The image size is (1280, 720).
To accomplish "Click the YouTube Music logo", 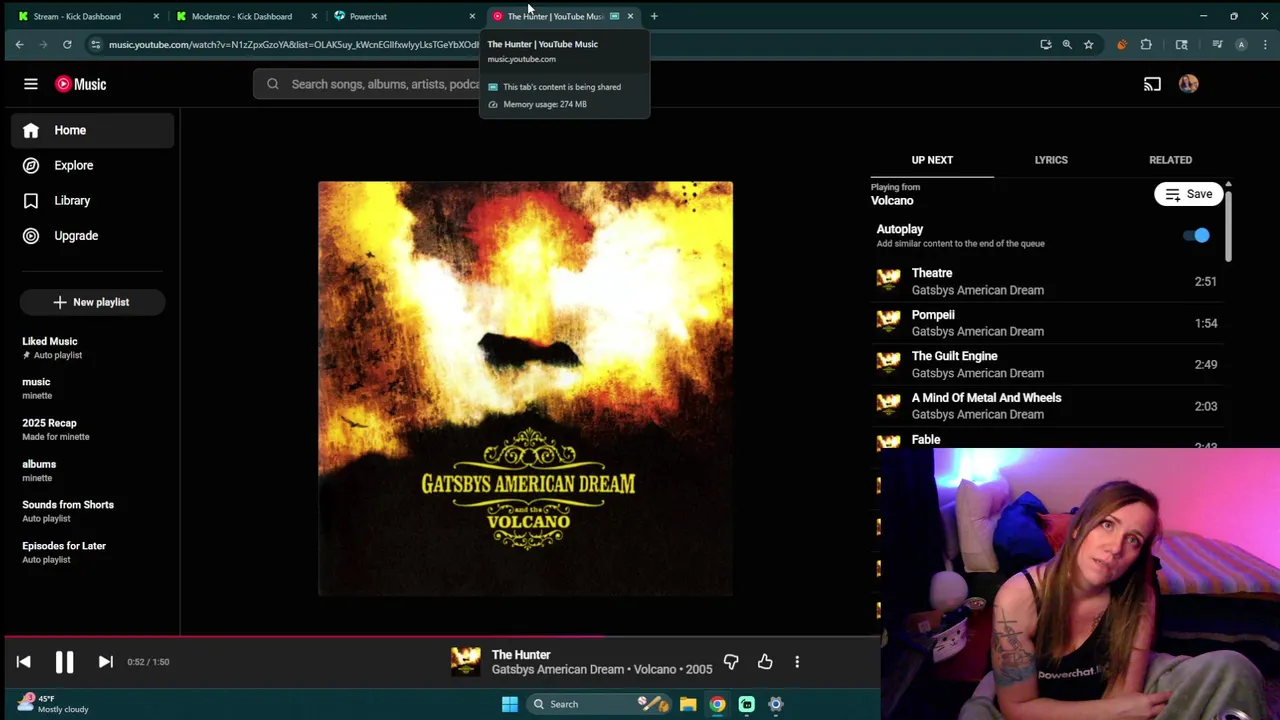I will click(81, 84).
